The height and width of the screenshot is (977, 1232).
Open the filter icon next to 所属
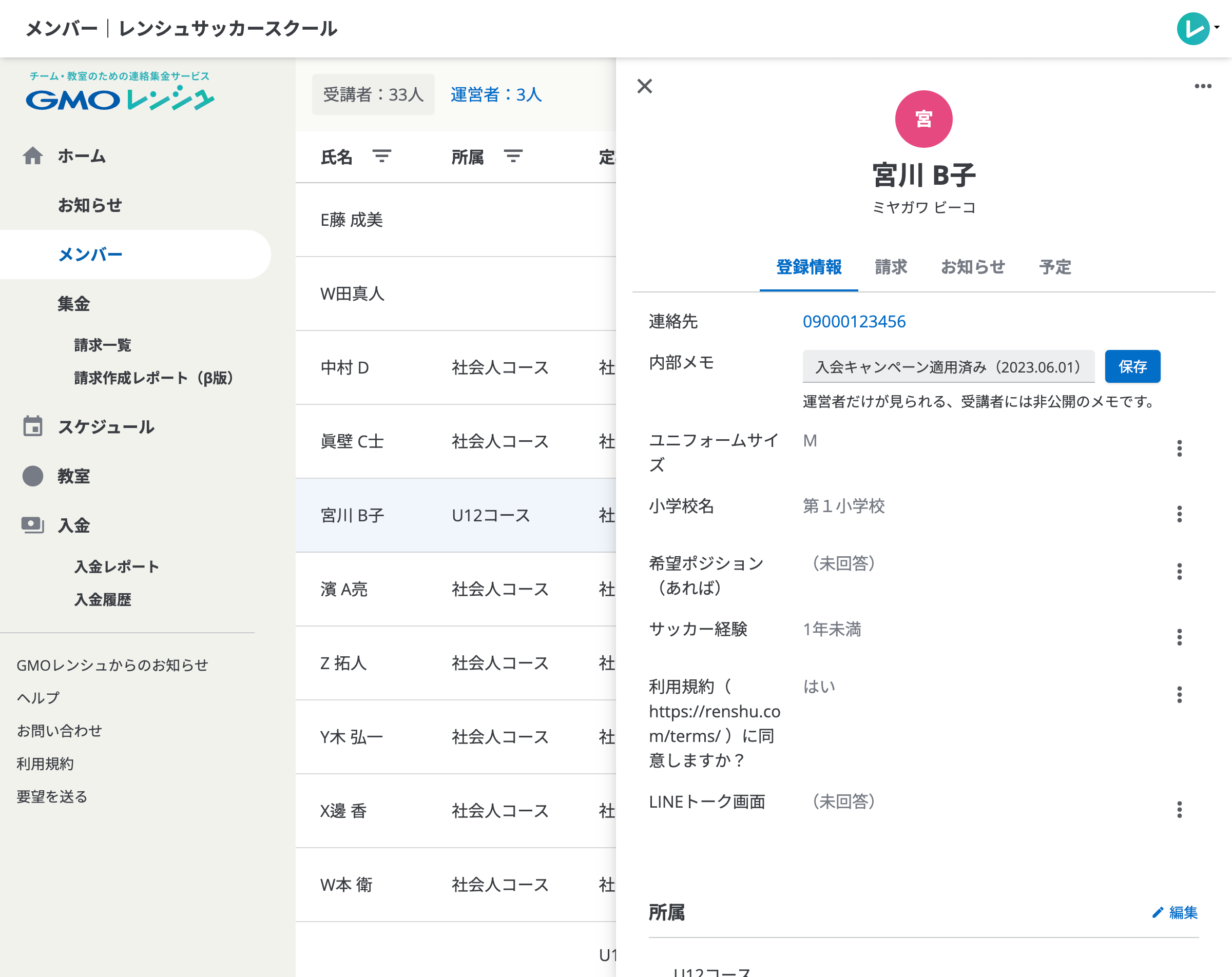(513, 156)
